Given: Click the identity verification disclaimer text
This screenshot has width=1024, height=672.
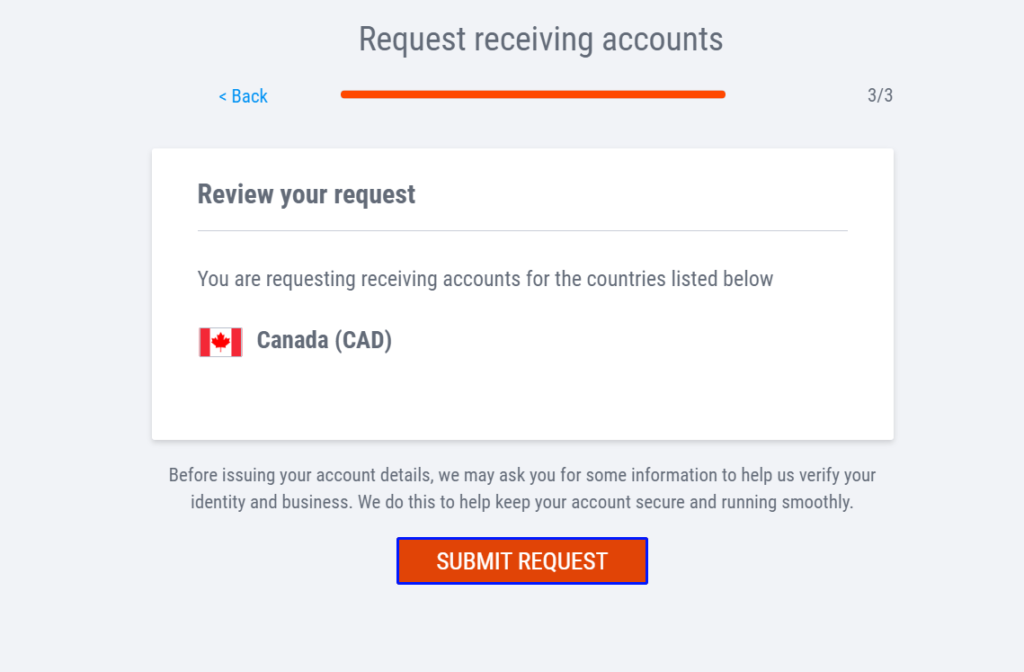Looking at the screenshot, I should (x=521, y=488).
